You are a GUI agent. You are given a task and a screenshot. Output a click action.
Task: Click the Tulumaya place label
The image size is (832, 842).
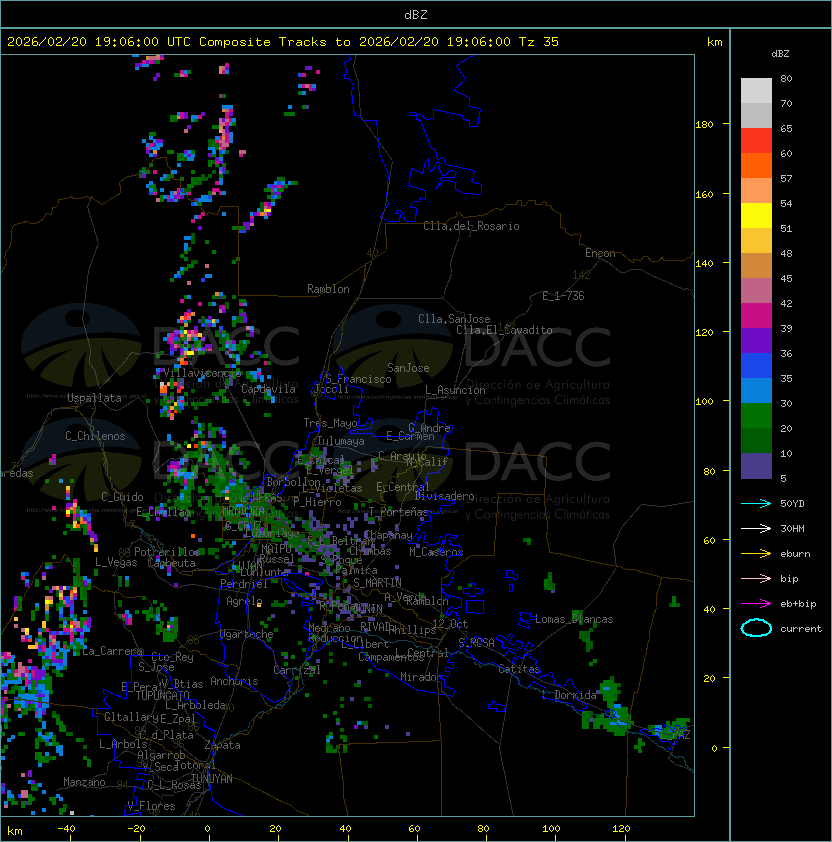pos(341,441)
